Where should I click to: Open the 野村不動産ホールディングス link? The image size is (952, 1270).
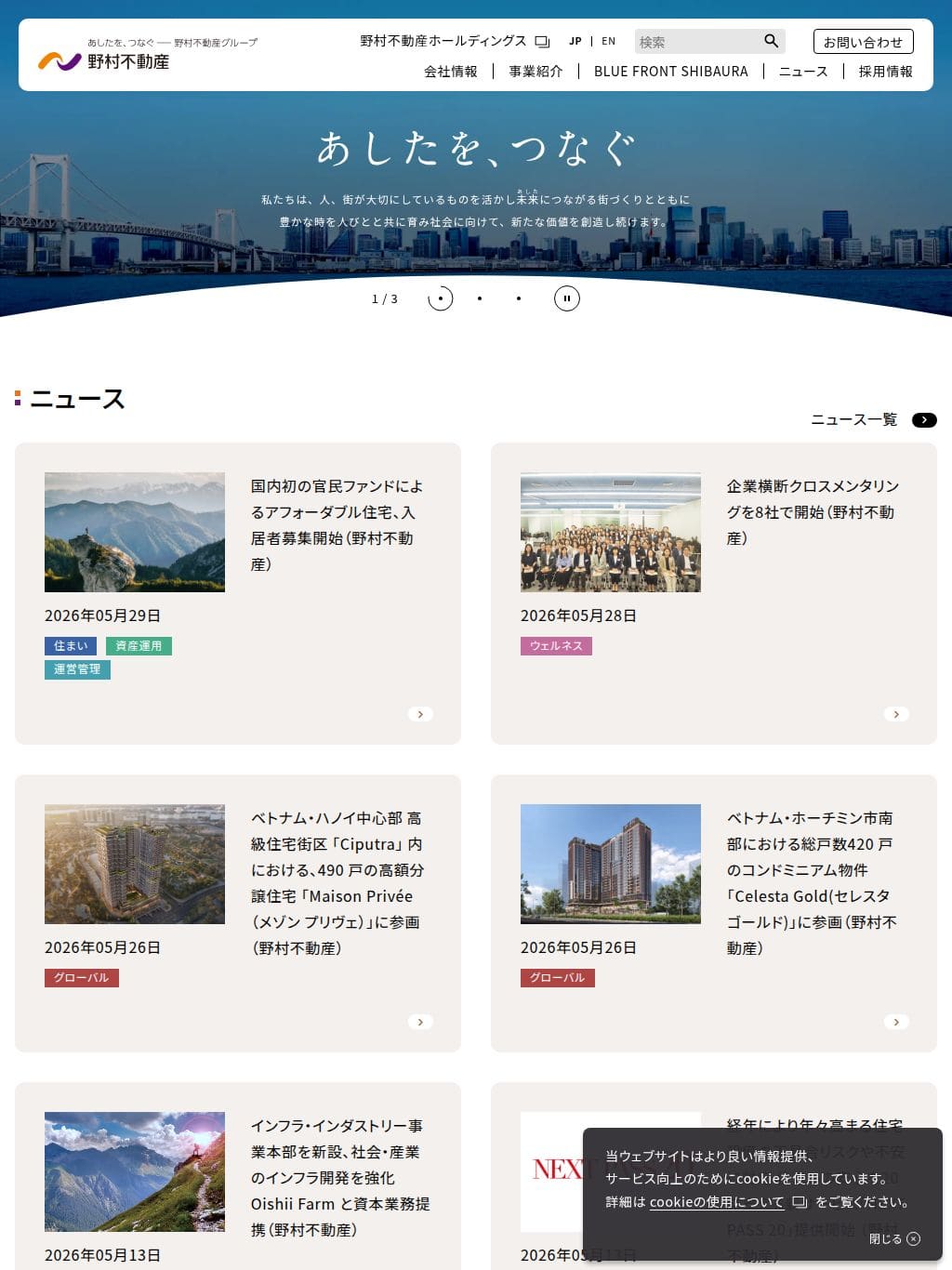point(443,41)
